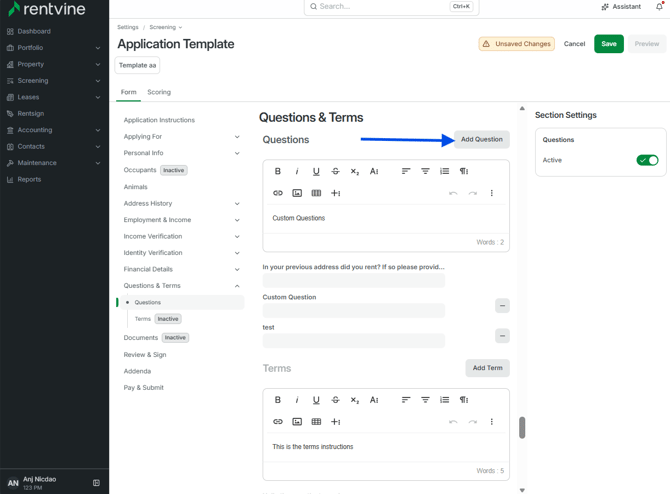Toggle bold in the Questions editor
The image size is (670, 494).
click(278, 171)
